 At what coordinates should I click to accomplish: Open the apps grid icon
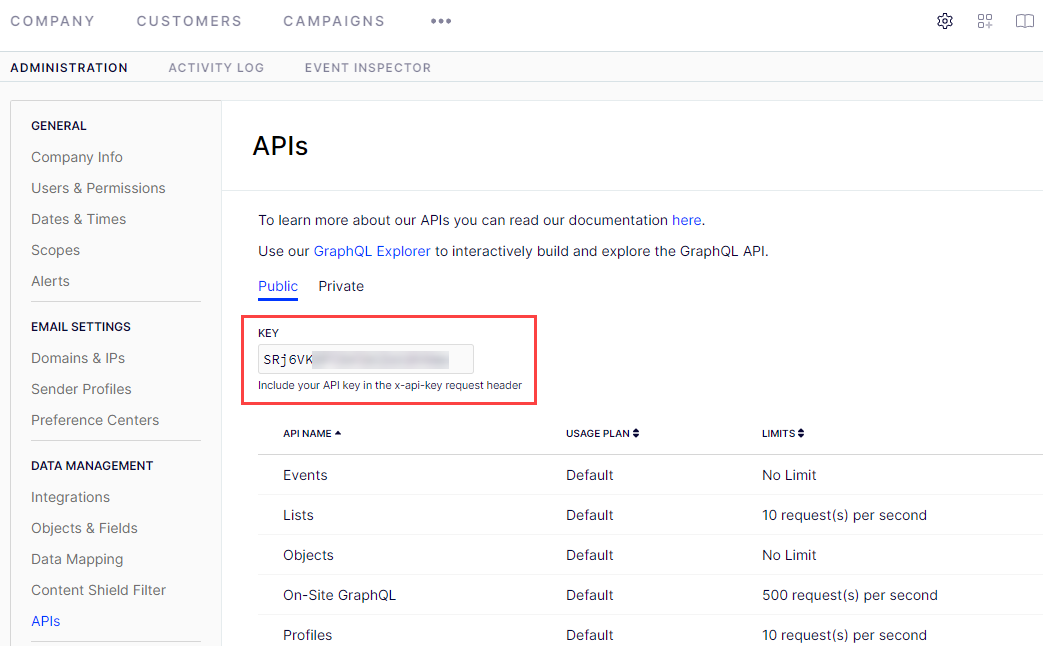[x=985, y=21]
